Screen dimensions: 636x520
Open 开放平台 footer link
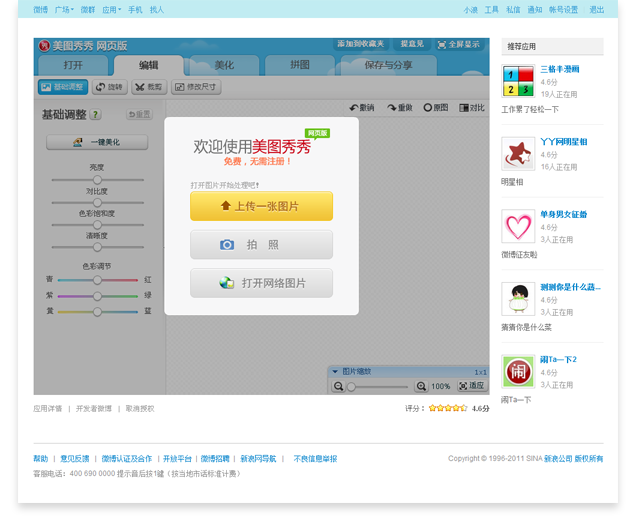(177, 459)
